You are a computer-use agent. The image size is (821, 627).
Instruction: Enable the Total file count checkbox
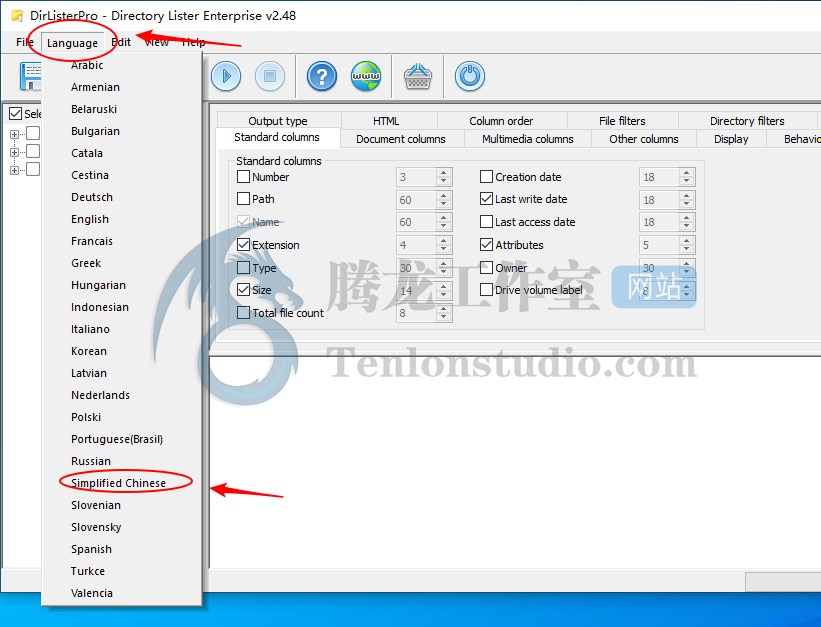point(243,313)
